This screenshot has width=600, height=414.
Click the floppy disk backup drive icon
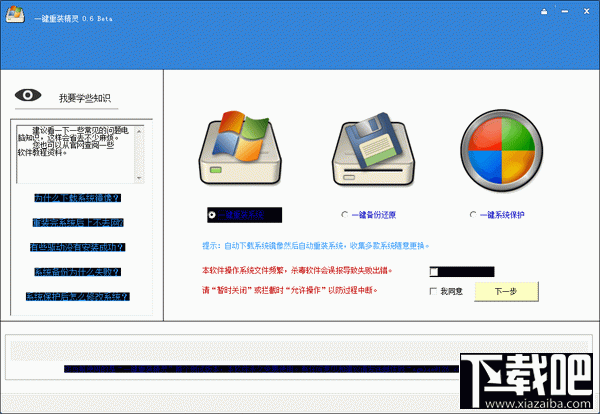373,149
